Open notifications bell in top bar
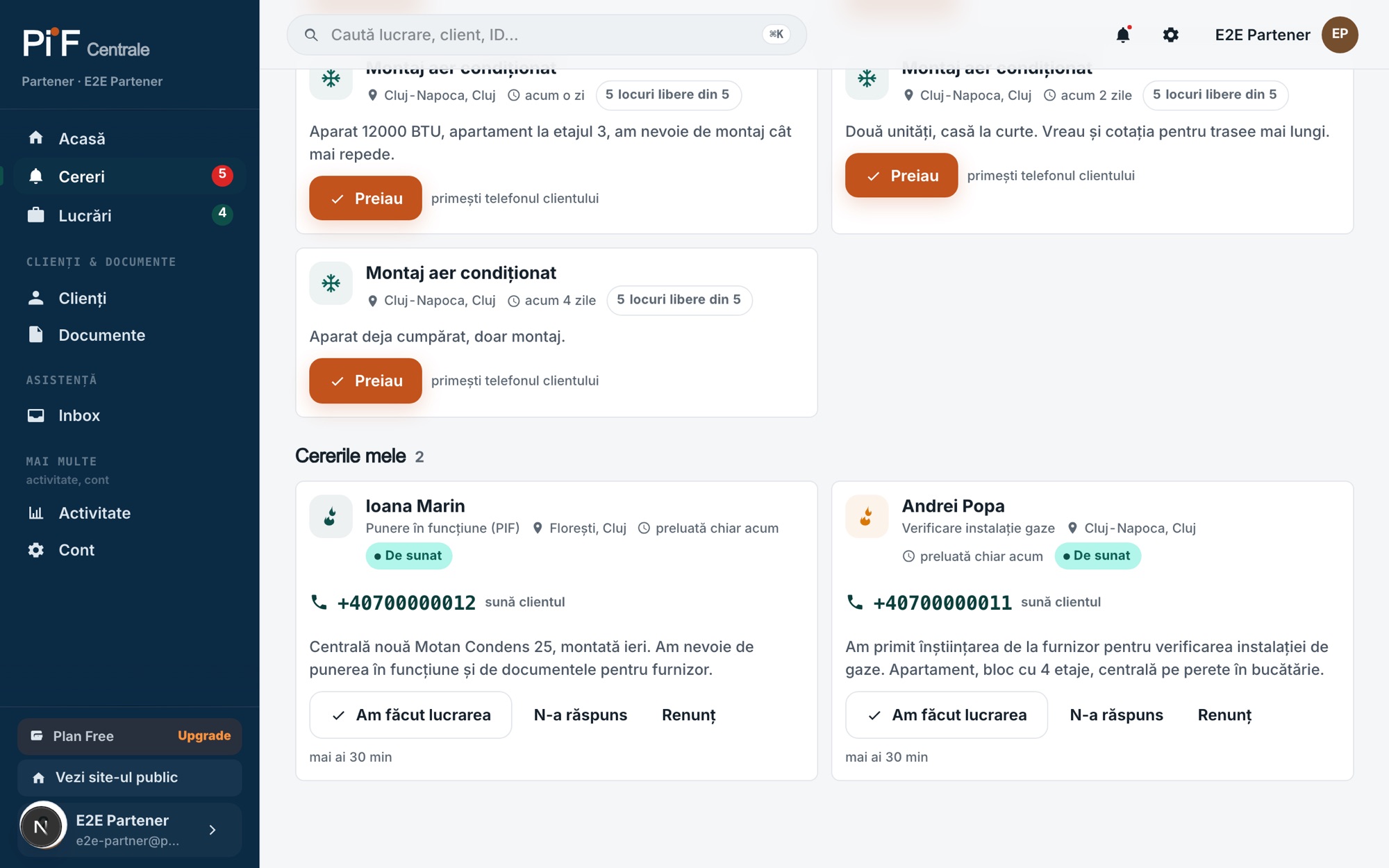Screen dimensions: 1389x868 1123,35
